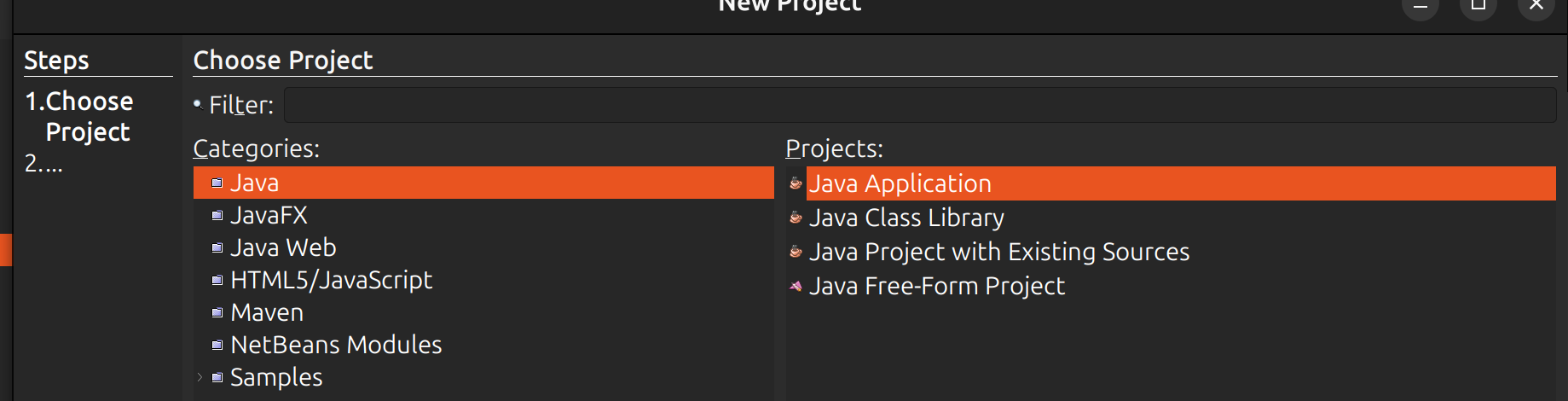Viewport: 1568px width, 401px height.
Task: Click the Maven category folder icon
Action: point(217,312)
